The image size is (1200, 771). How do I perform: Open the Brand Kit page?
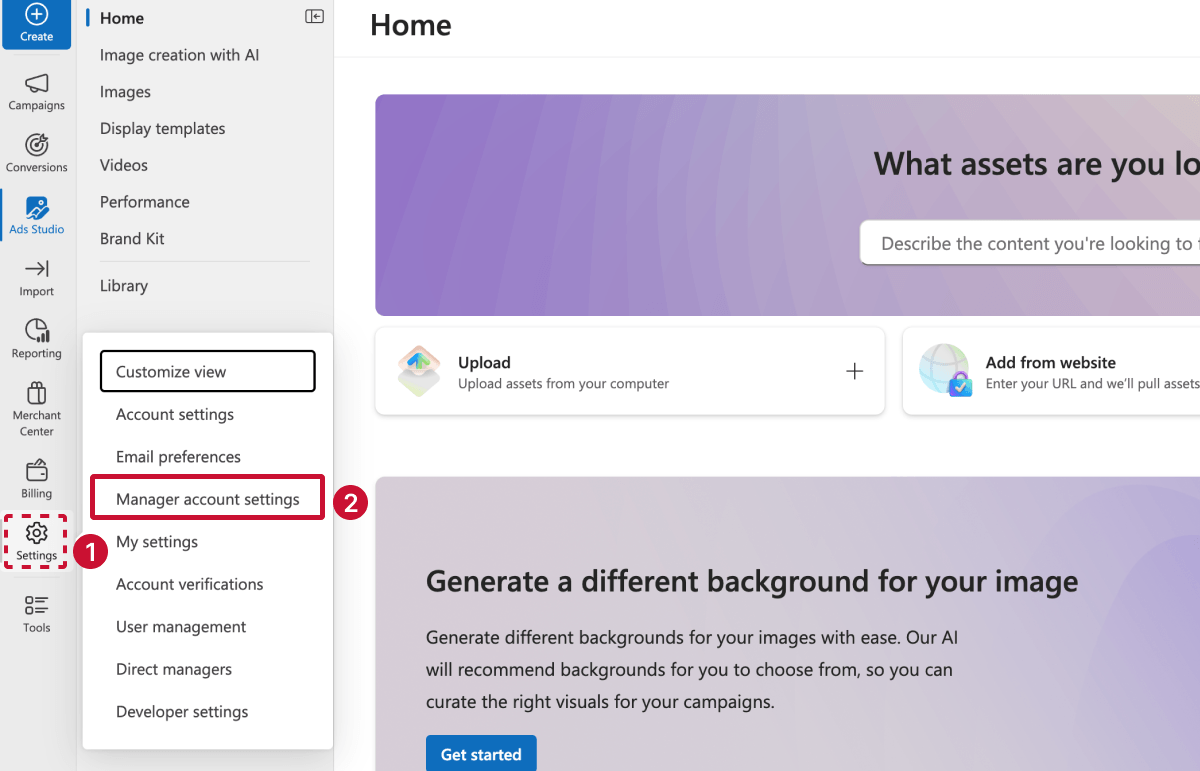[x=131, y=238]
